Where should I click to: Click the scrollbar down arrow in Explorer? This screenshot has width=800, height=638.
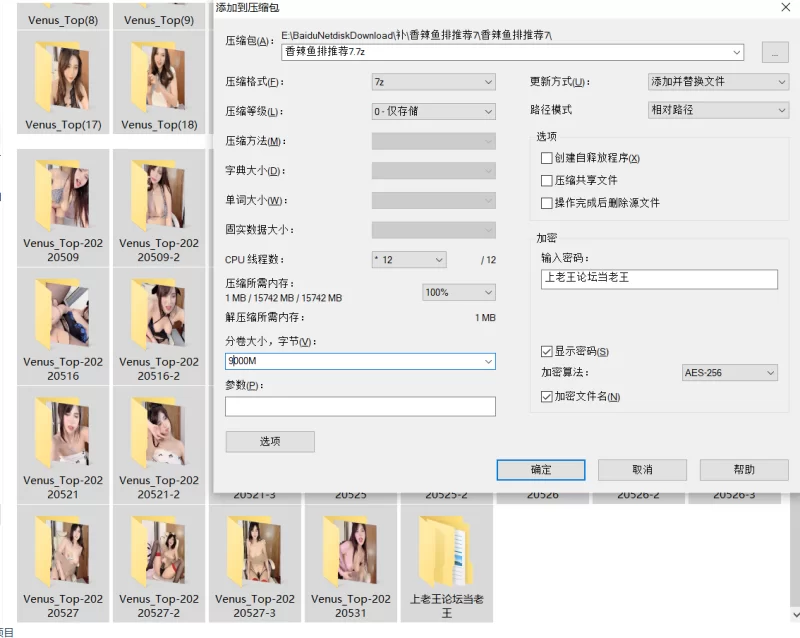point(795,614)
